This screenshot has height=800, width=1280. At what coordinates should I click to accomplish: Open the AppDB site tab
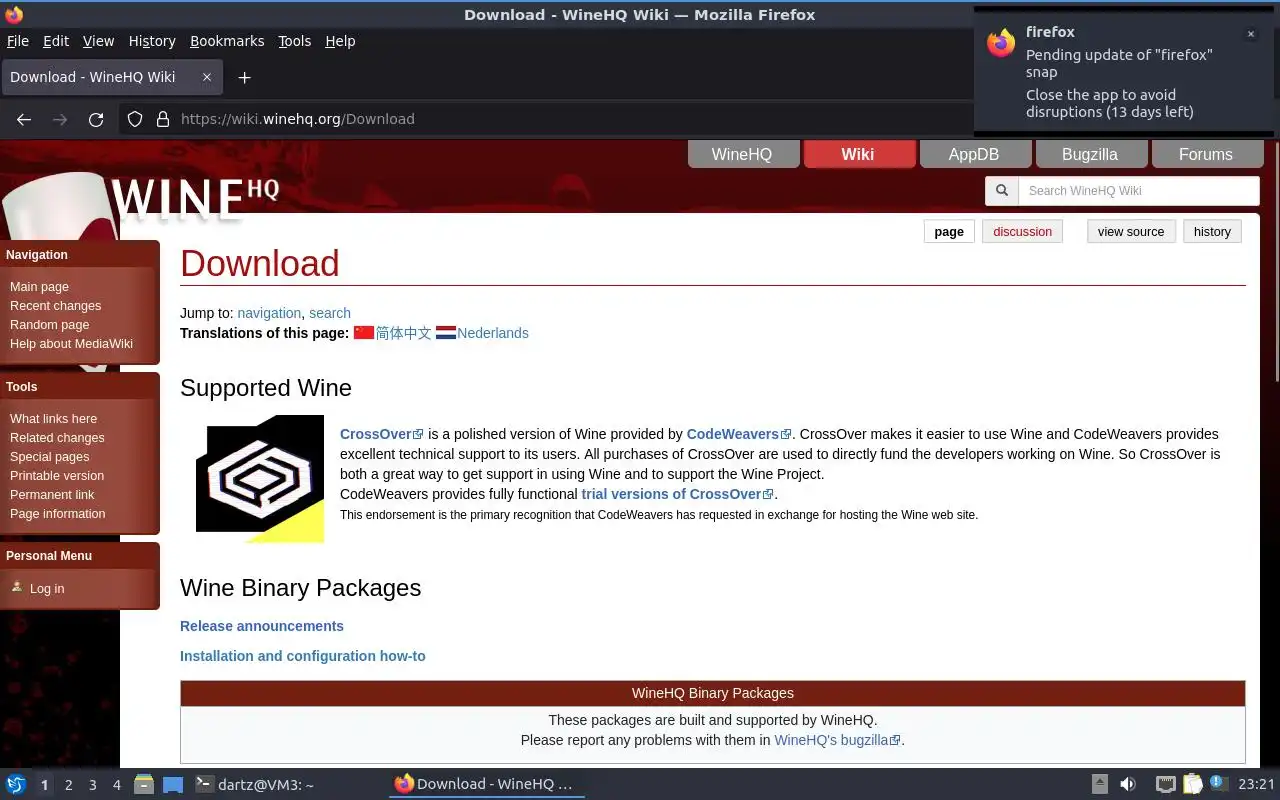[x=974, y=154]
